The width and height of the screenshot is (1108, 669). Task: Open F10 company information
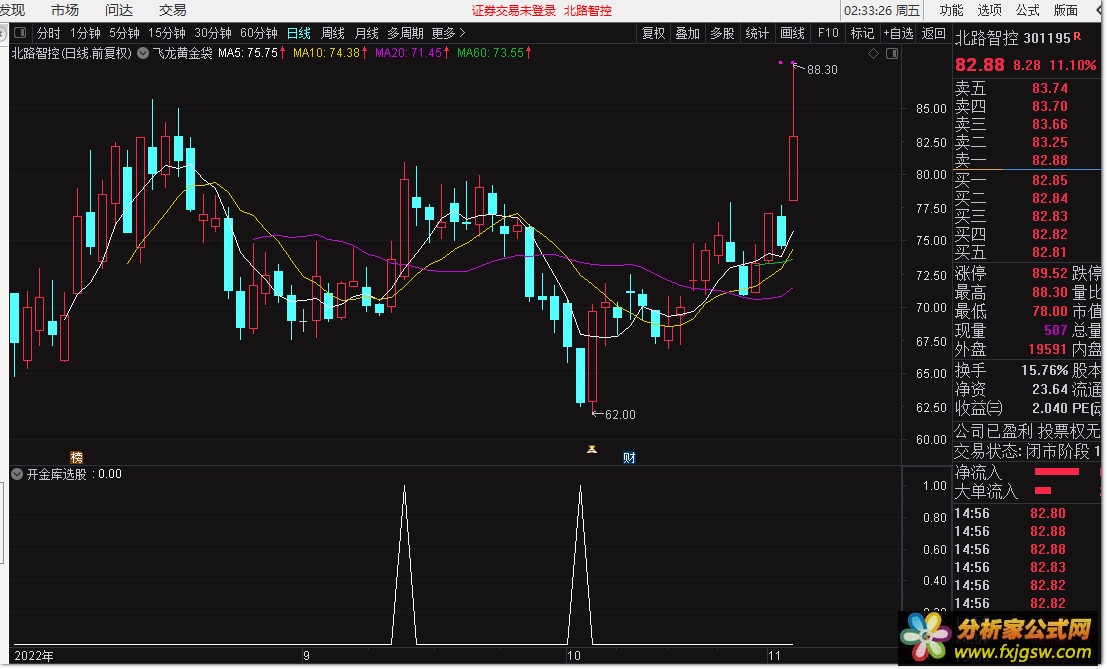coord(827,33)
